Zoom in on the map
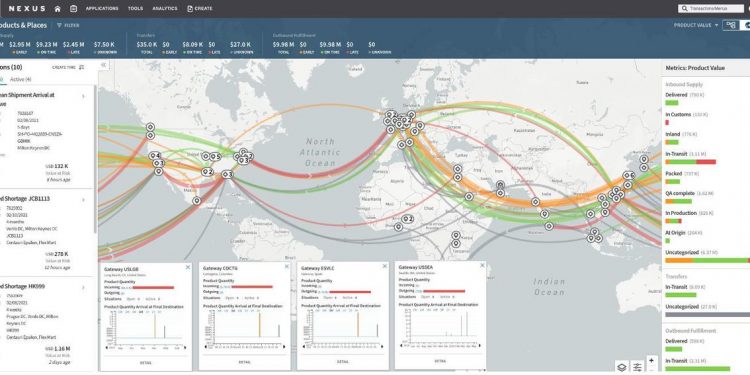Image resolution: width=750 pixels, height=375 pixels. (x=651, y=360)
